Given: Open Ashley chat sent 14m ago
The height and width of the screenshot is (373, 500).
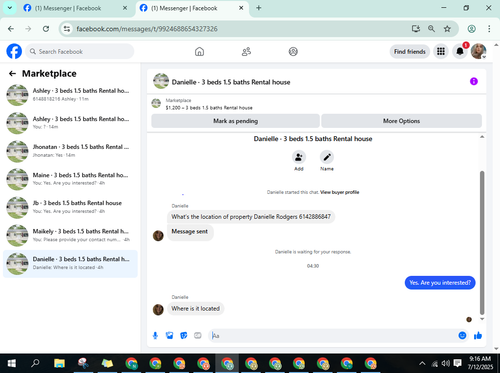Looking at the screenshot, I should pos(70,123).
